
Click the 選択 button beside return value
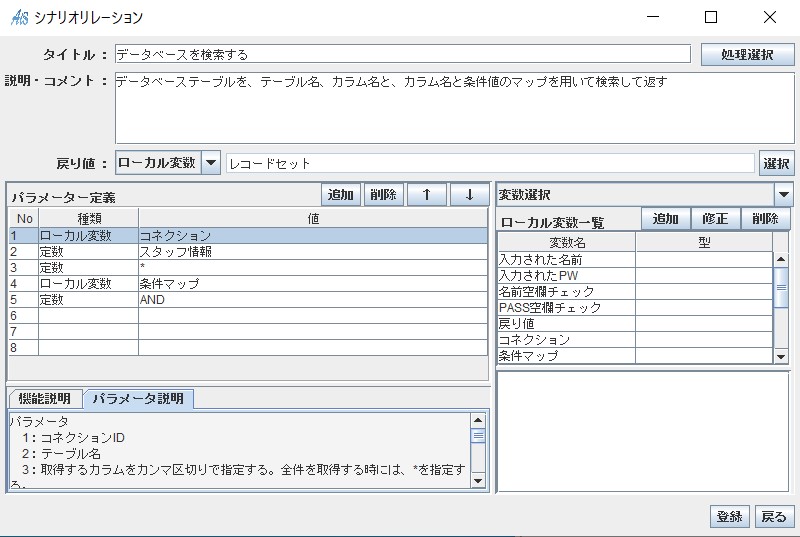coord(777,163)
